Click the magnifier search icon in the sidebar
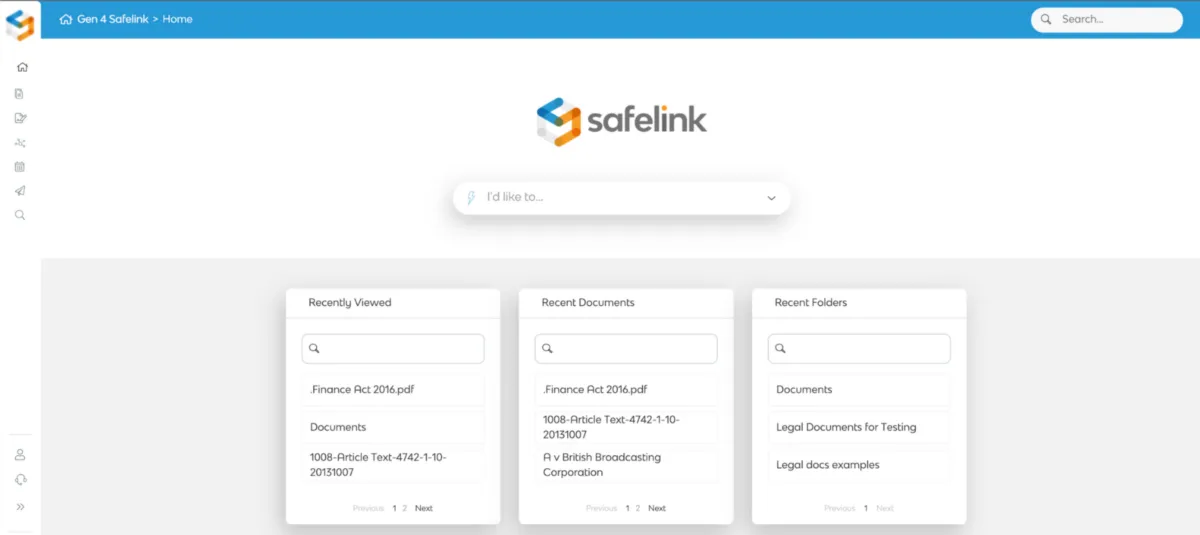The height and width of the screenshot is (535, 1200). point(20,215)
